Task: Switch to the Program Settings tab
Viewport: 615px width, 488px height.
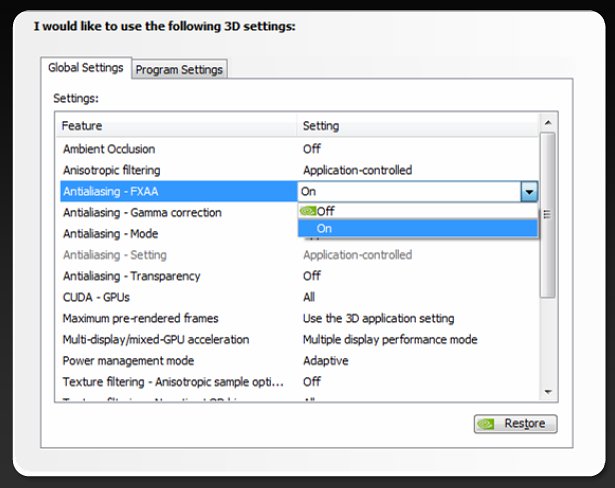Action: (180, 69)
